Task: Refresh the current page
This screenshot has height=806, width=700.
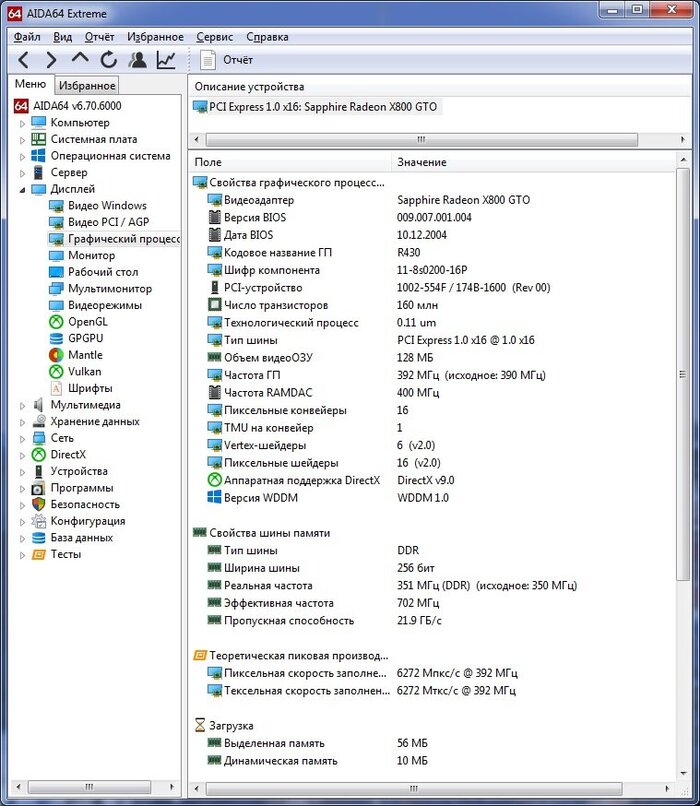Action: (108, 60)
